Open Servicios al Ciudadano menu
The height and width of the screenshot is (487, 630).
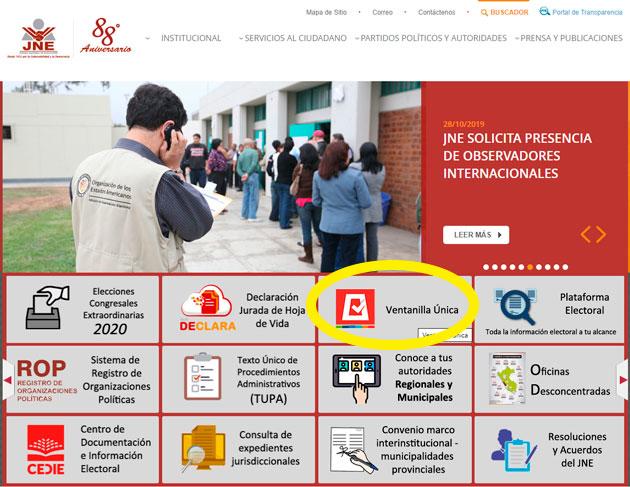click(x=295, y=38)
